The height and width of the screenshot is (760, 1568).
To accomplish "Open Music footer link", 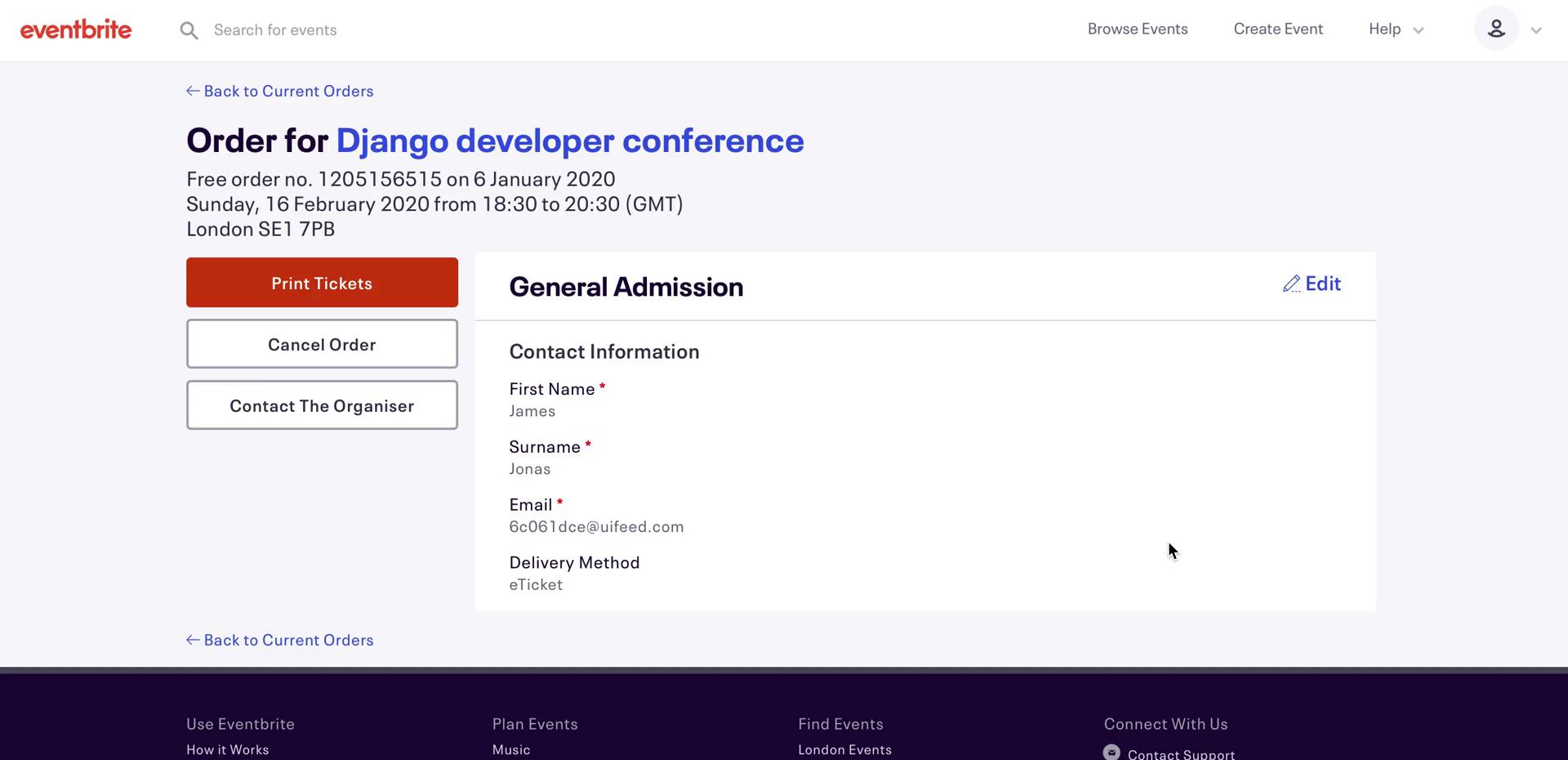I will [511, 749].
